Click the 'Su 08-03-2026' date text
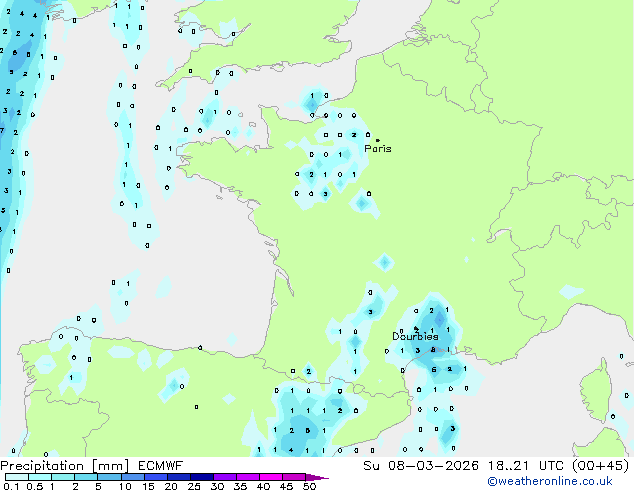This screenshot has height=490, width=634. coord(421,466)
